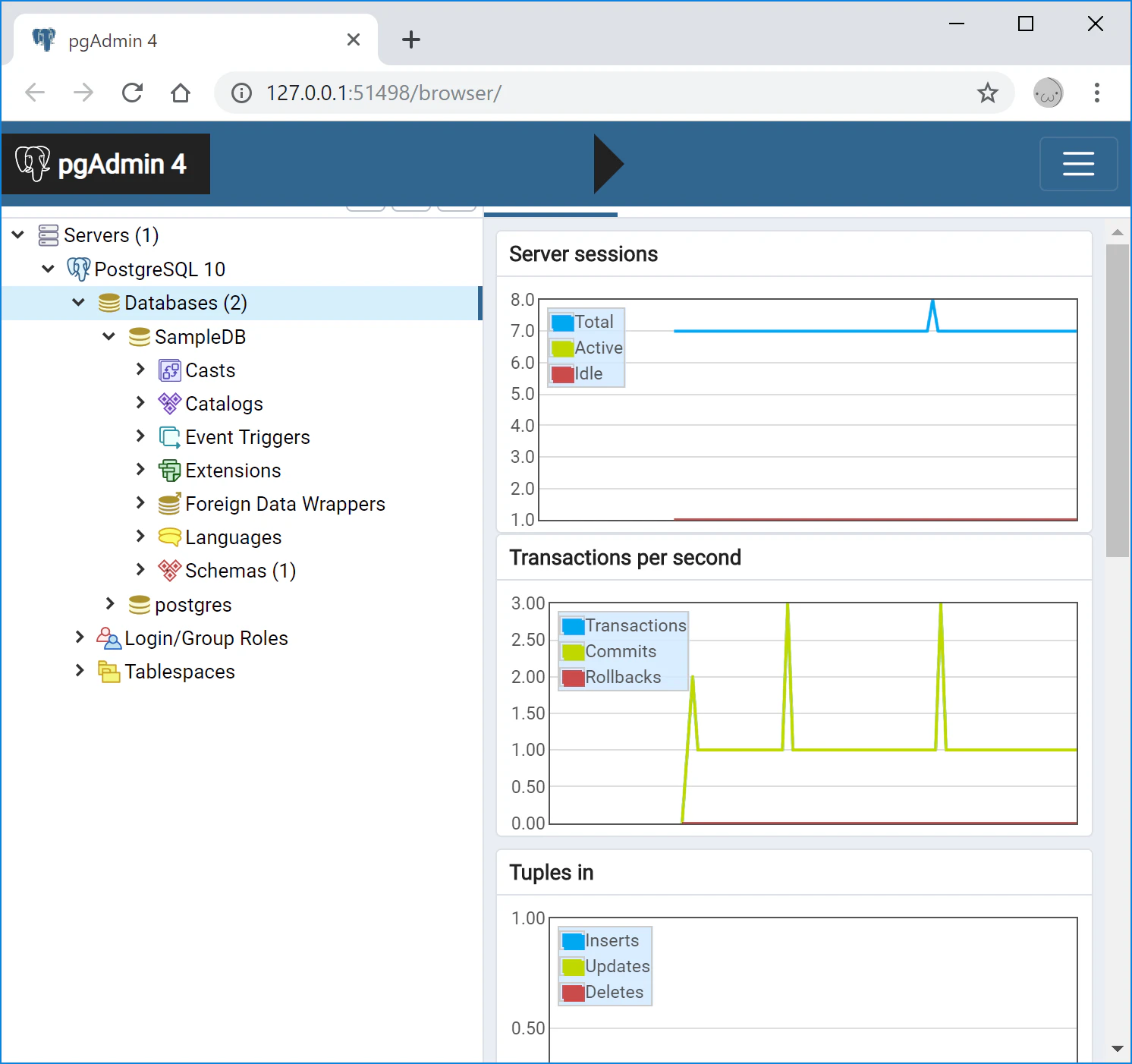Close the pgAdmin 4 browser tab
The image size is (1132, 1064).
click(354, 40)
